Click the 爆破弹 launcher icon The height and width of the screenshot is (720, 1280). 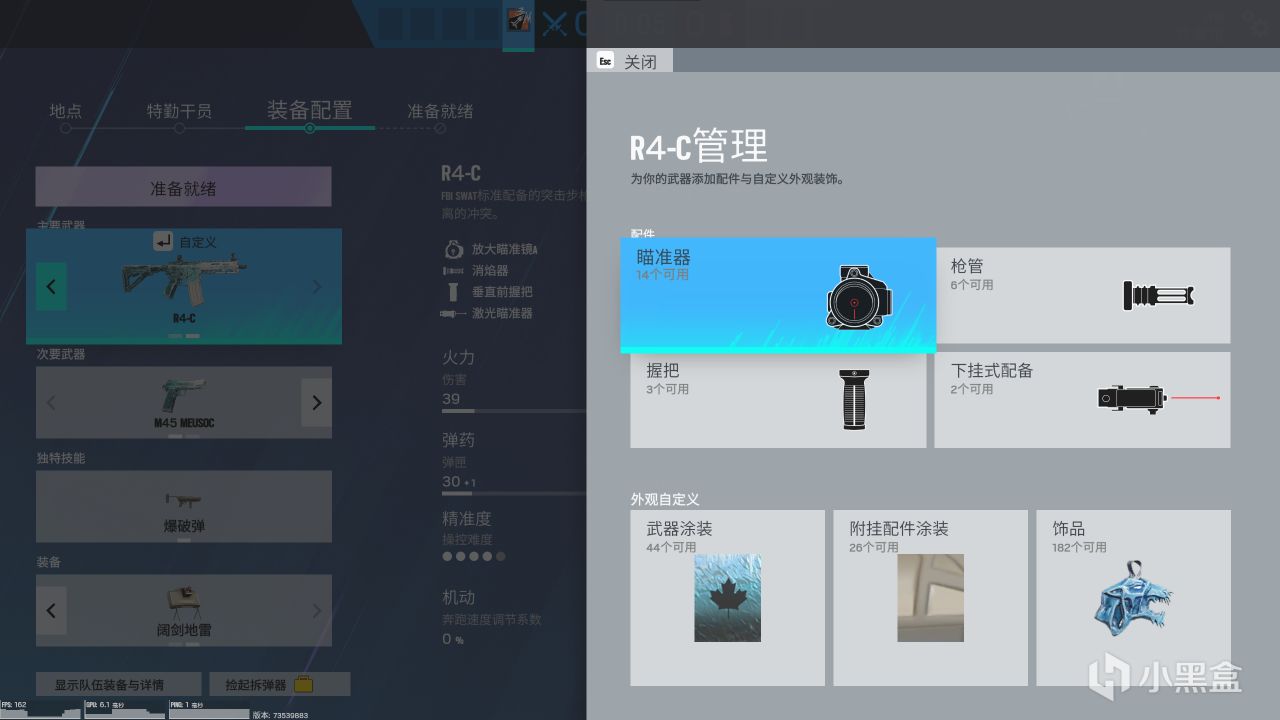(x=183, y=499)
